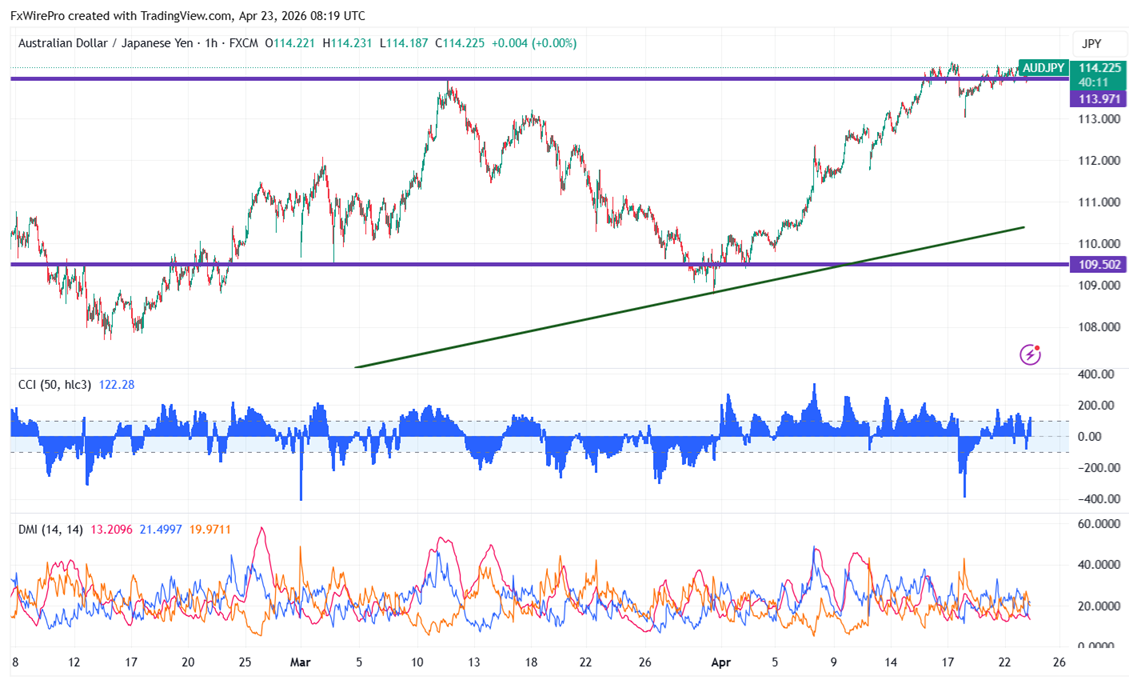Click the 109.000 price axis label

click(1099, 285)
